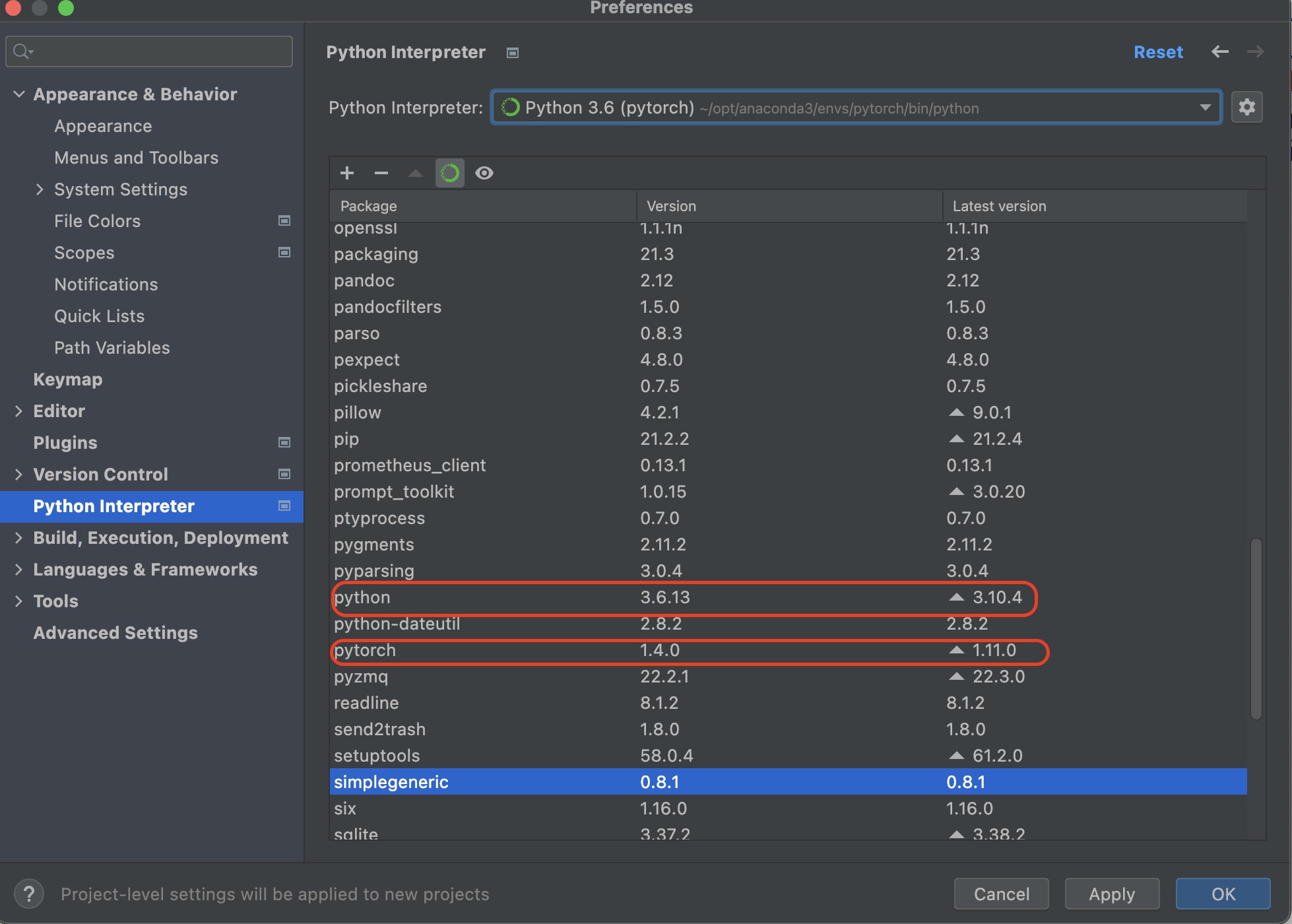Click the upgrade package arrow icon
Screen dimensions: 1292x924
(x=416, y=173)
